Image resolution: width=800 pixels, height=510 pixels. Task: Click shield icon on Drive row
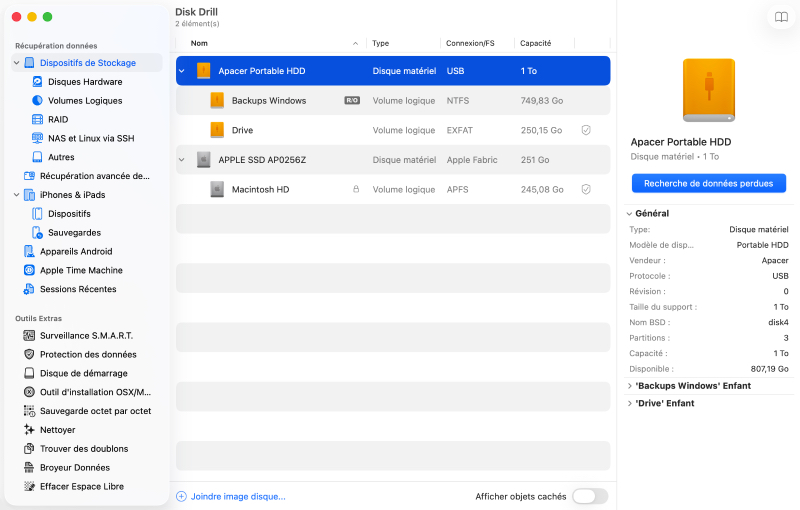[586, 130]
